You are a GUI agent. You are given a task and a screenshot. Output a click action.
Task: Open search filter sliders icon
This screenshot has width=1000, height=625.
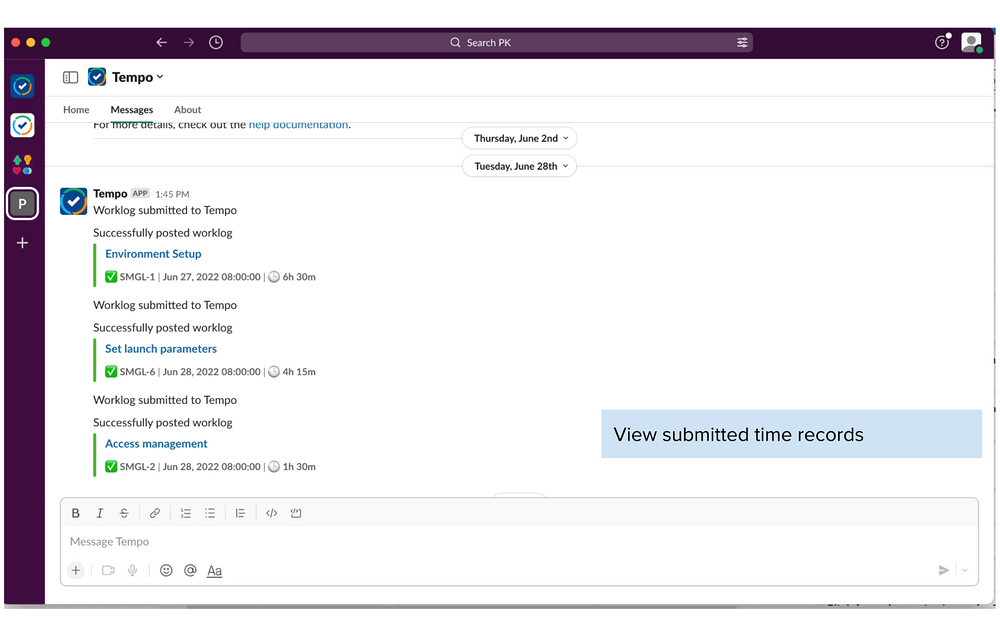(742, 42)
